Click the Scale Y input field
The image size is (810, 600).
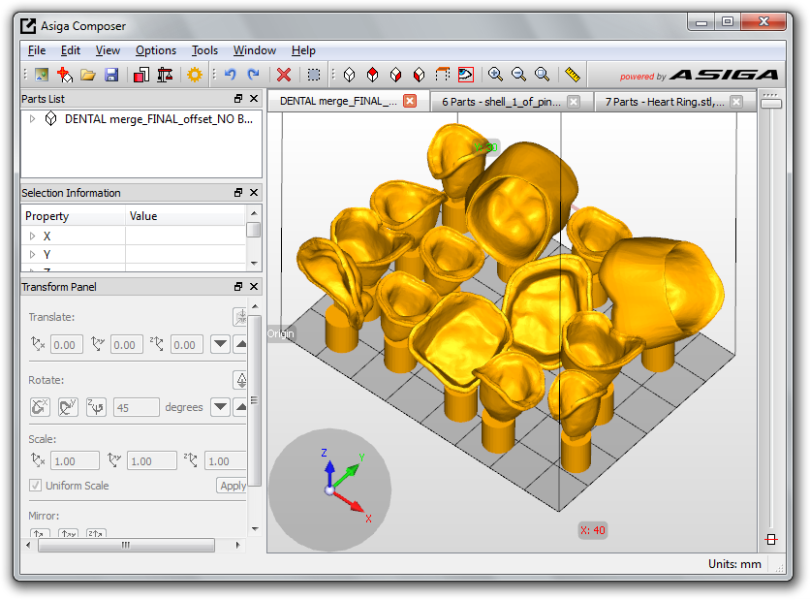coord(152,460)
